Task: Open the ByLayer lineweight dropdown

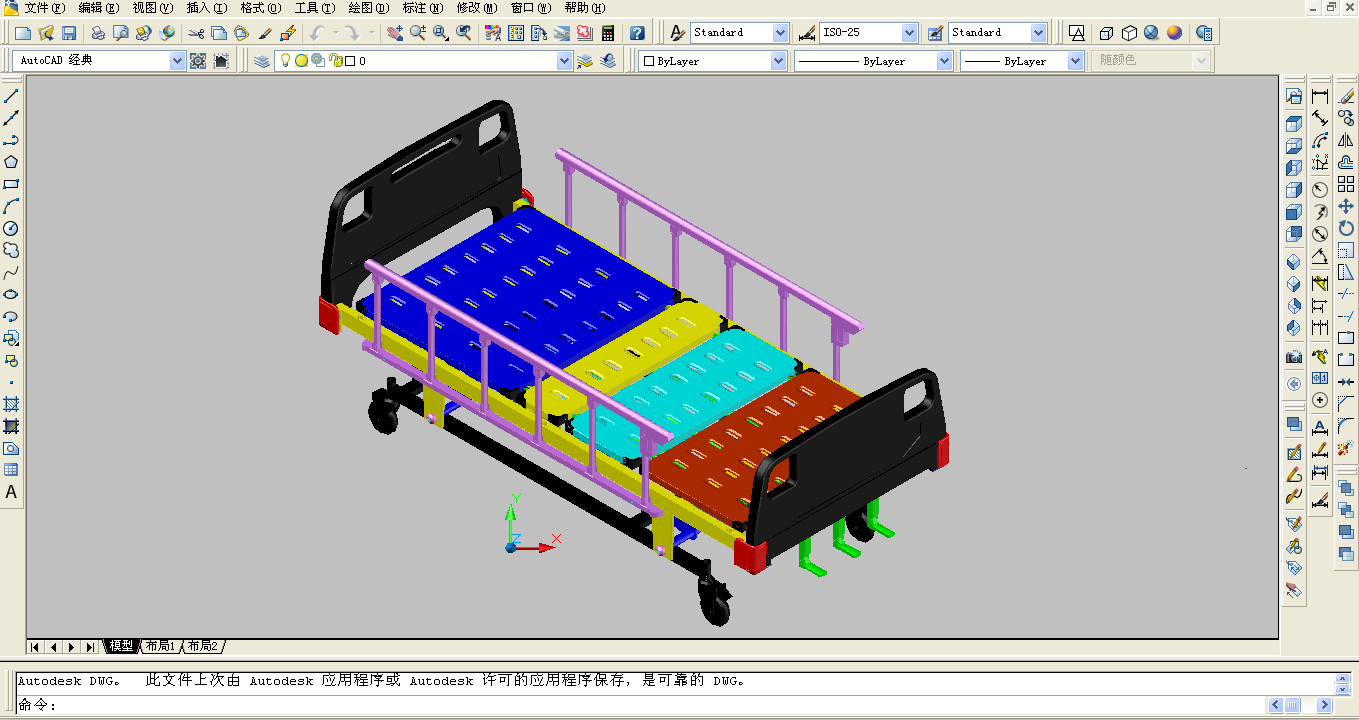Action: 1075,61
